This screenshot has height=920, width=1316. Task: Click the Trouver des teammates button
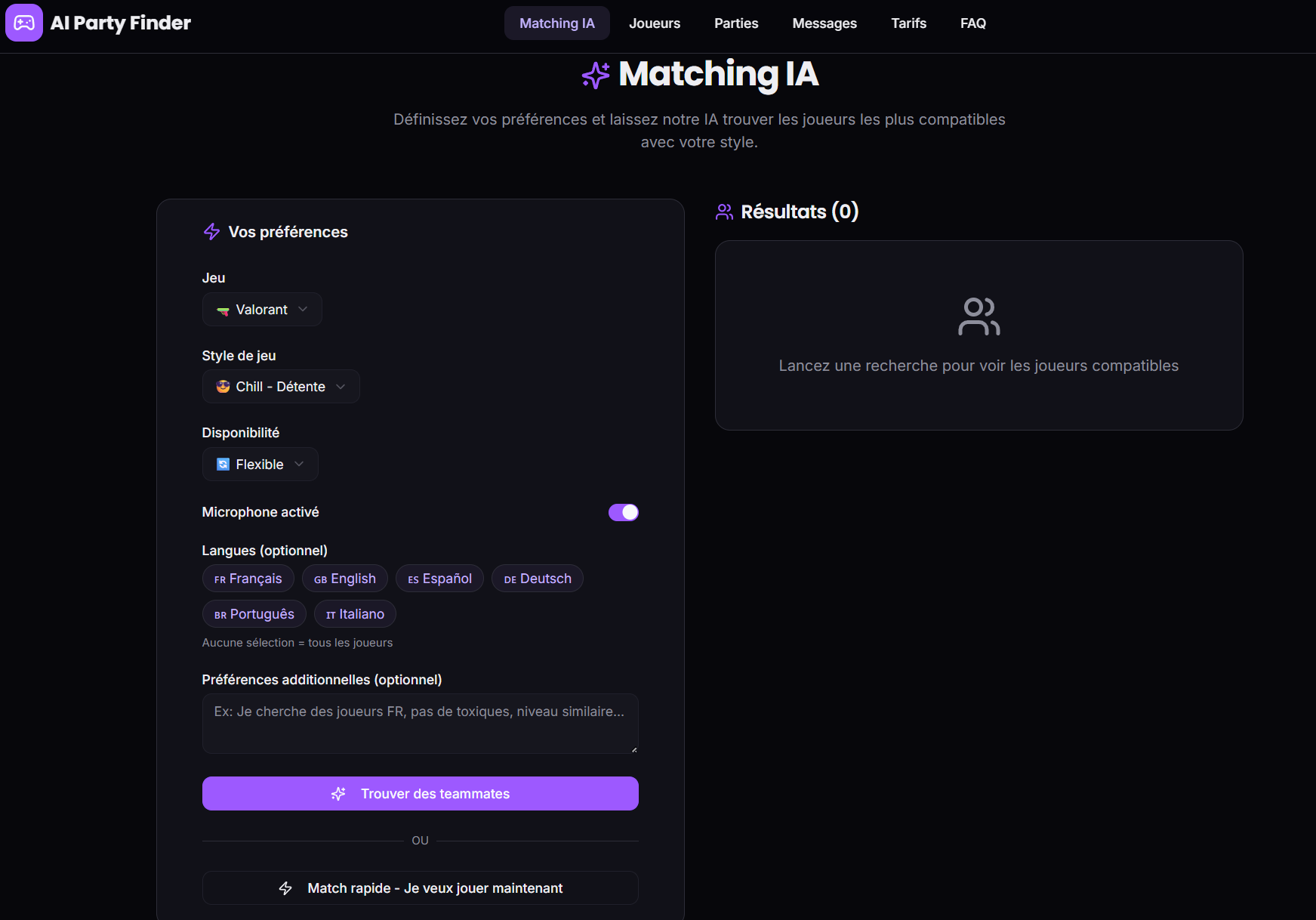tap(420, 793)
